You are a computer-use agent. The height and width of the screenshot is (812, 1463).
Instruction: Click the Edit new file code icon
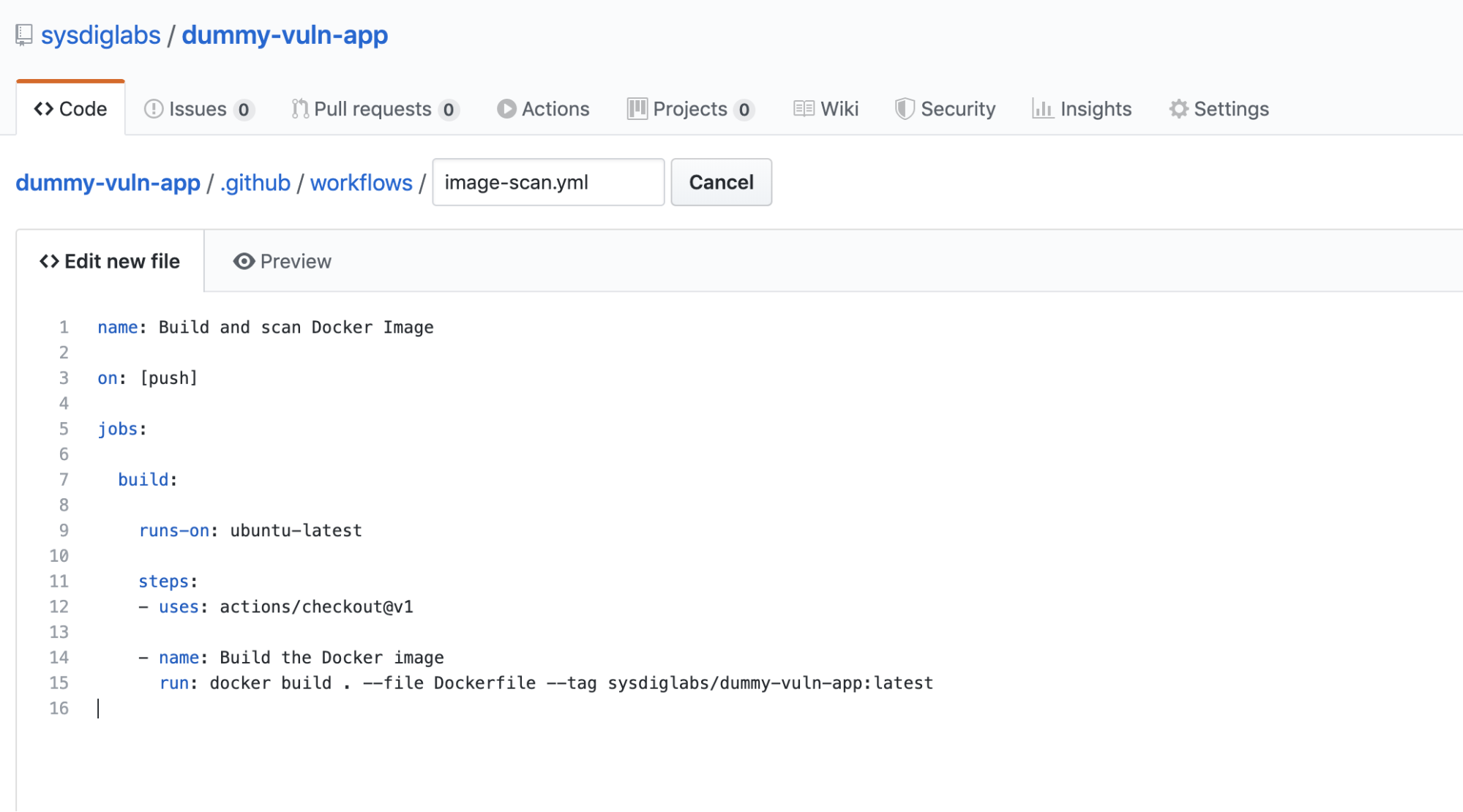point(49,261)
